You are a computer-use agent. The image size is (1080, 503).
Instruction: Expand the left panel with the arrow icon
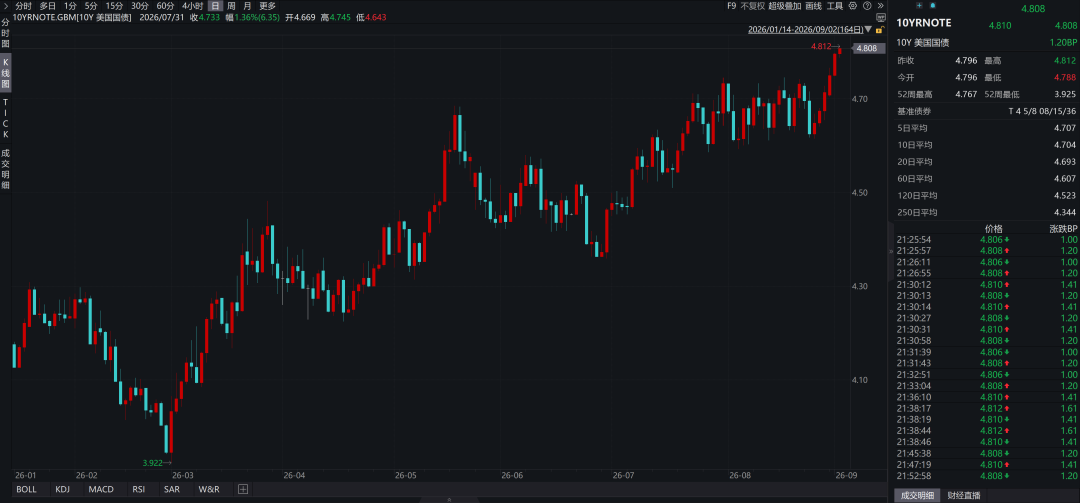[x=6, y=6]
